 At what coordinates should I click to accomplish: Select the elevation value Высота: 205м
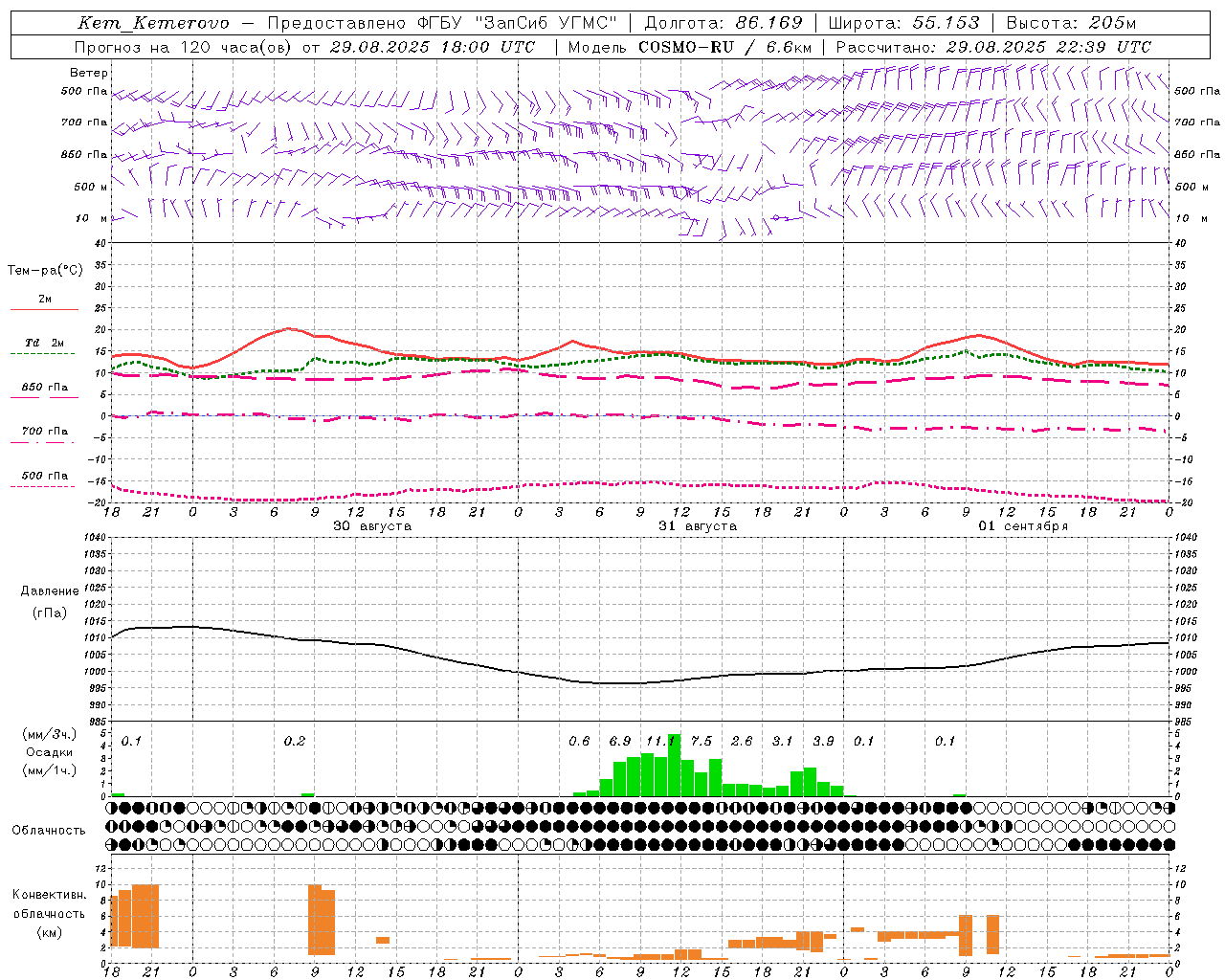pos(1071,23)
